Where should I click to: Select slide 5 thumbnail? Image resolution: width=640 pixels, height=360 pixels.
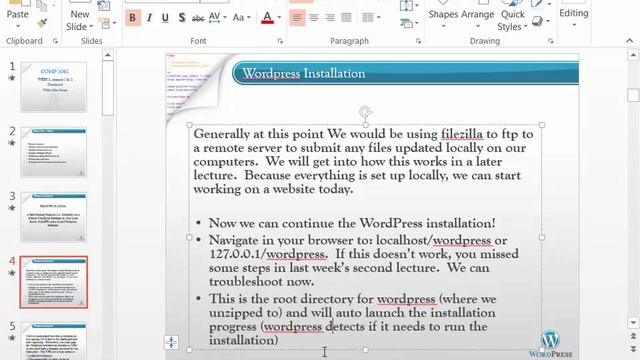coord(53,341)
